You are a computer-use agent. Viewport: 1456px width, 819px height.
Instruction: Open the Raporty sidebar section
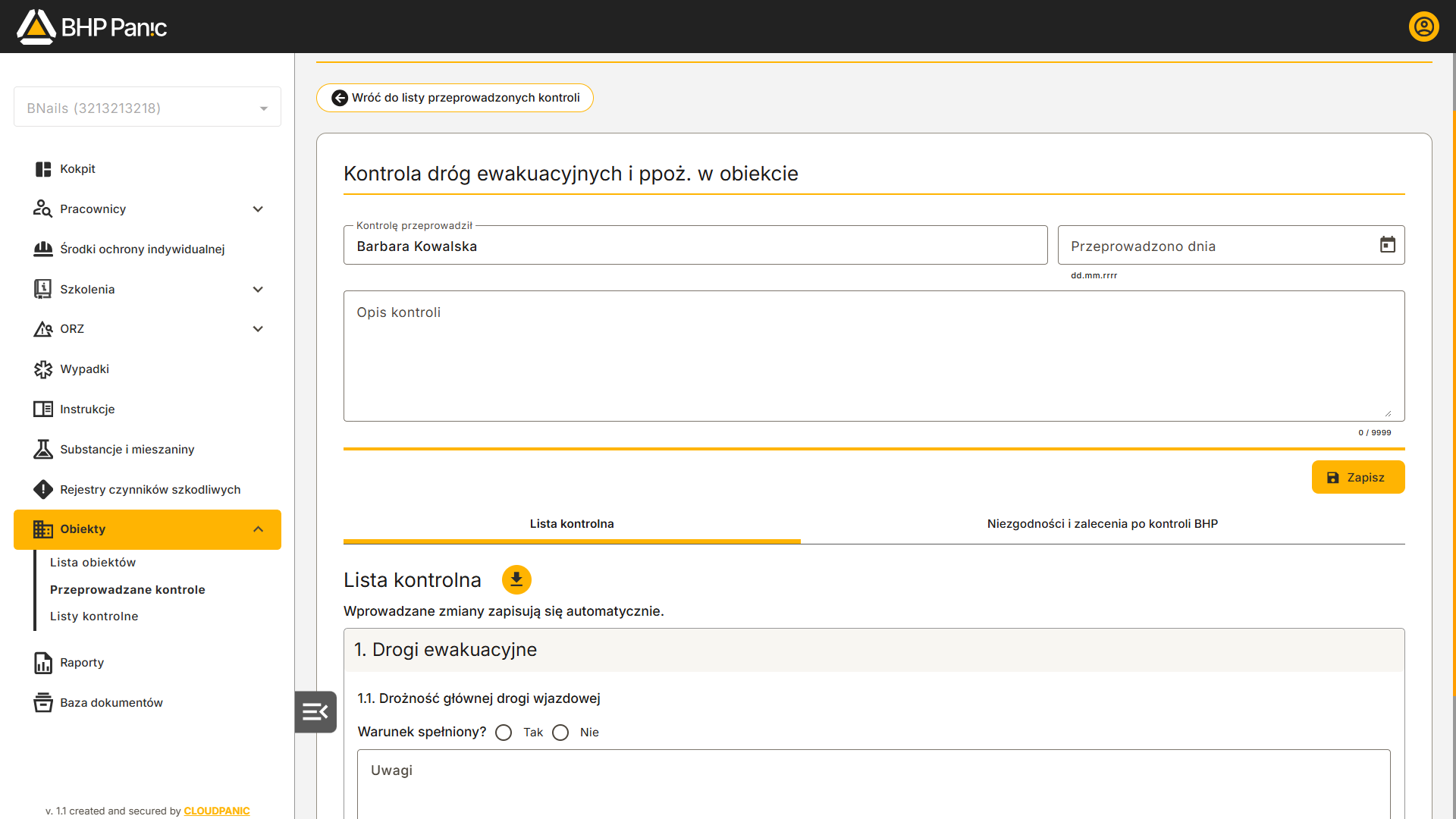[147, 663]
